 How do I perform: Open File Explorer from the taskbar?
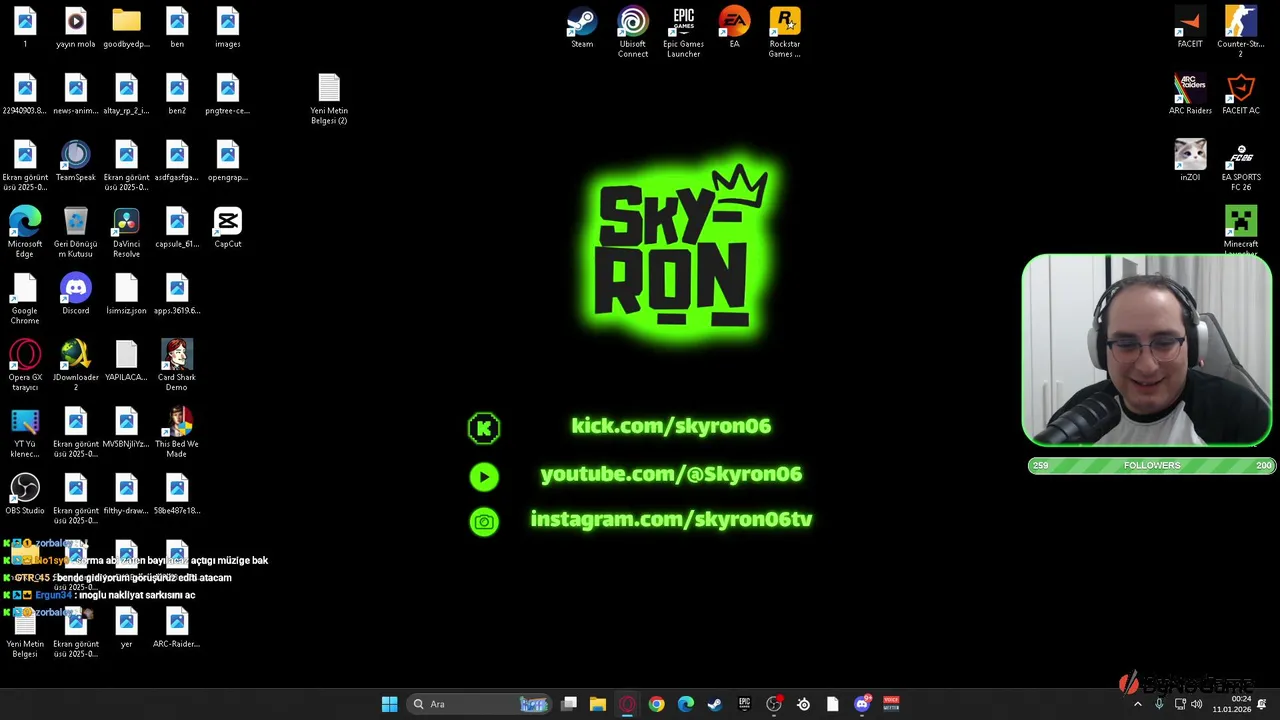pos(598,704)
